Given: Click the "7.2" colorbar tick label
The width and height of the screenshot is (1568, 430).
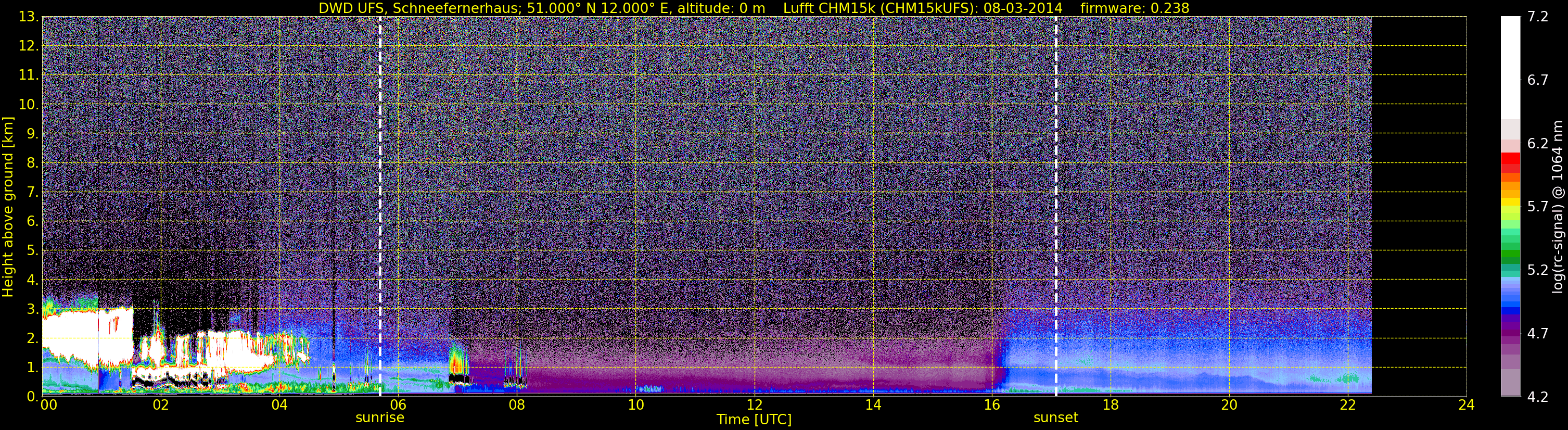Looking at the screenshot, I should pyautogui.click(x=1538, y=17).
